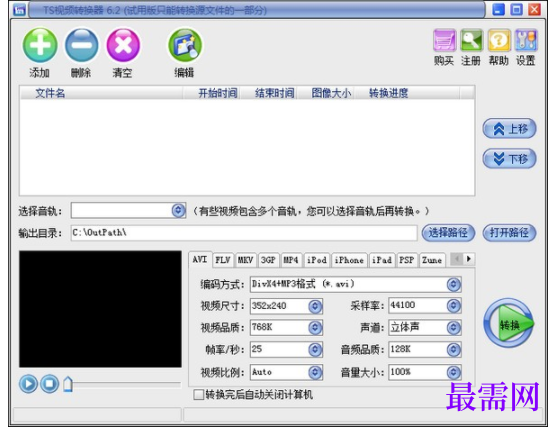Click the pink Clear (清空) list icon

[123, 45]
